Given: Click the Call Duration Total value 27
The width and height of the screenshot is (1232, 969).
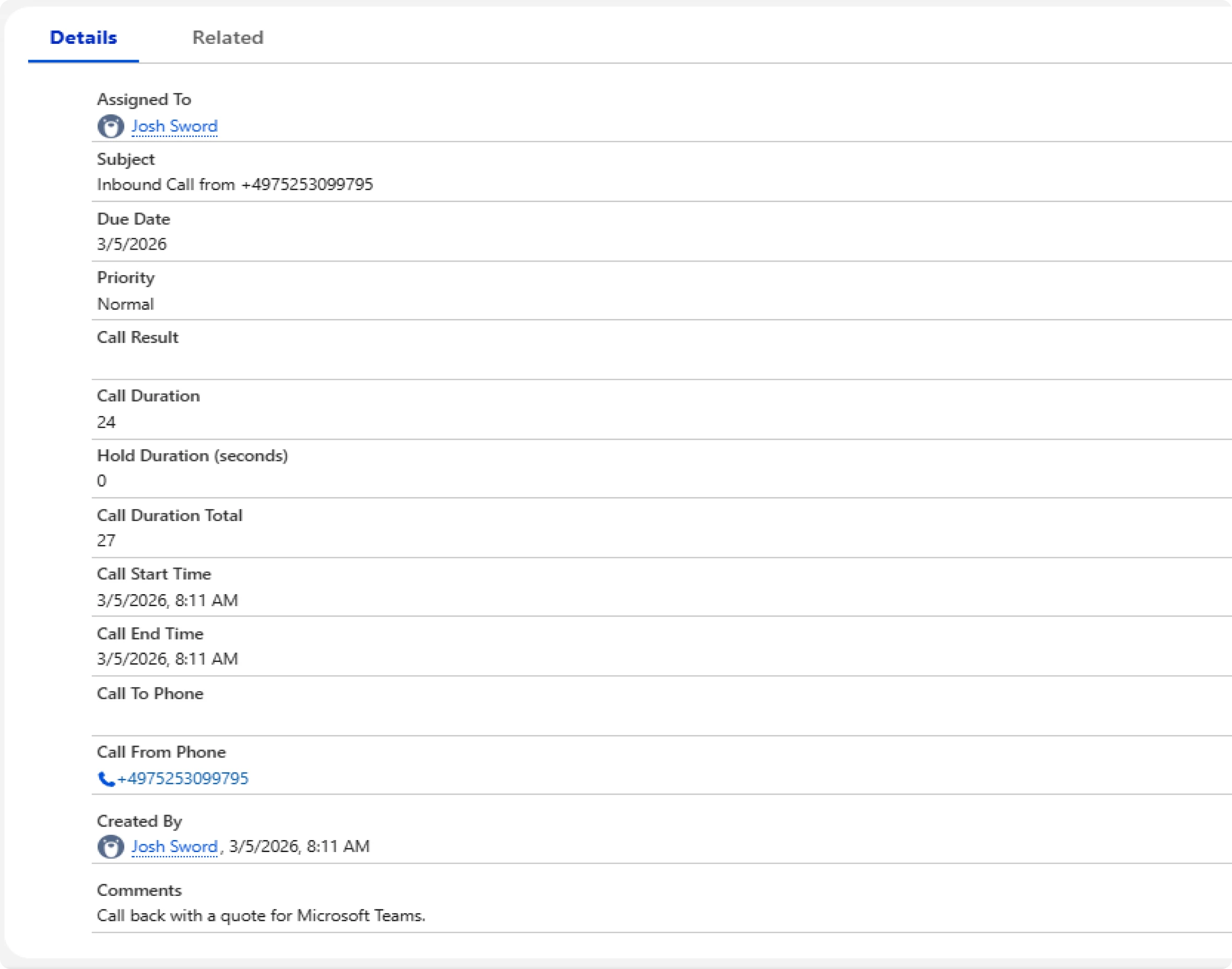Looking at the screenshot, I should tap(106, 540).
